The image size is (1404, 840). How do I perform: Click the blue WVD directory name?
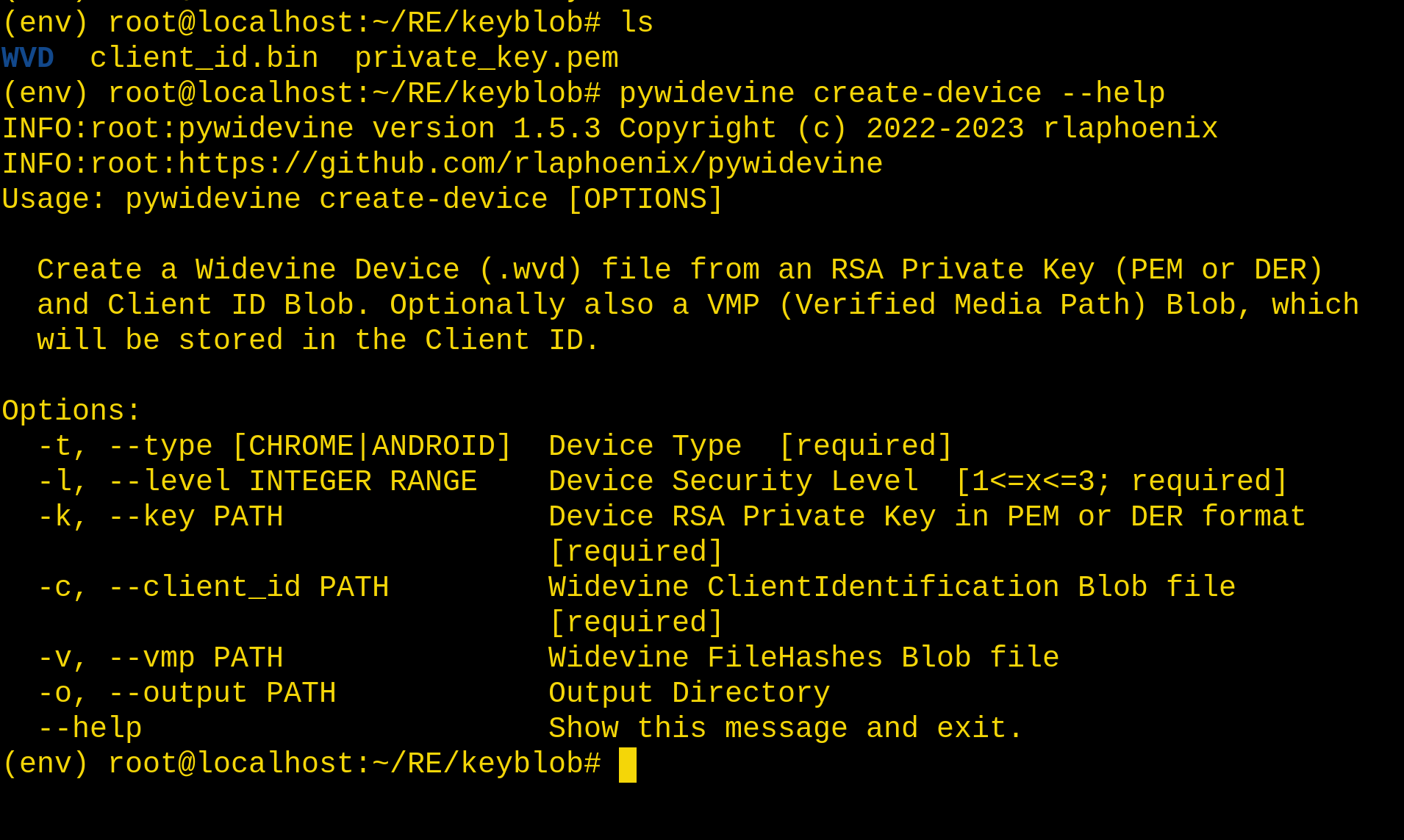click(28, 59)
